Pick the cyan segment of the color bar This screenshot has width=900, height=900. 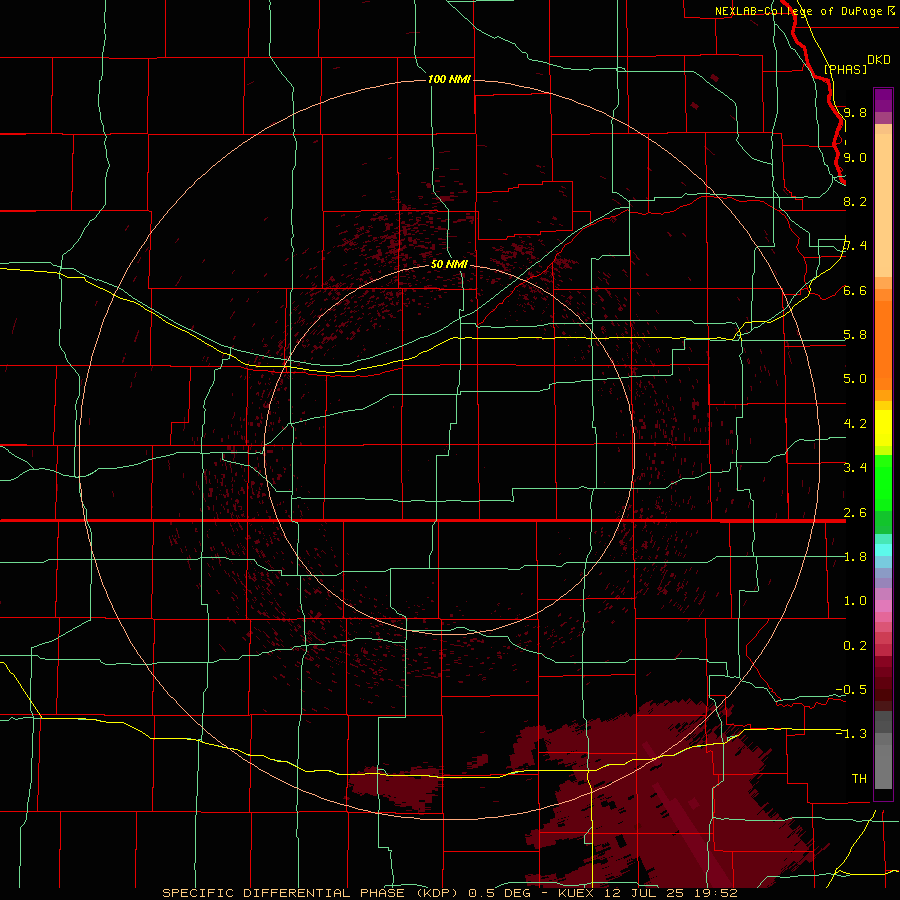pos(883,550)
